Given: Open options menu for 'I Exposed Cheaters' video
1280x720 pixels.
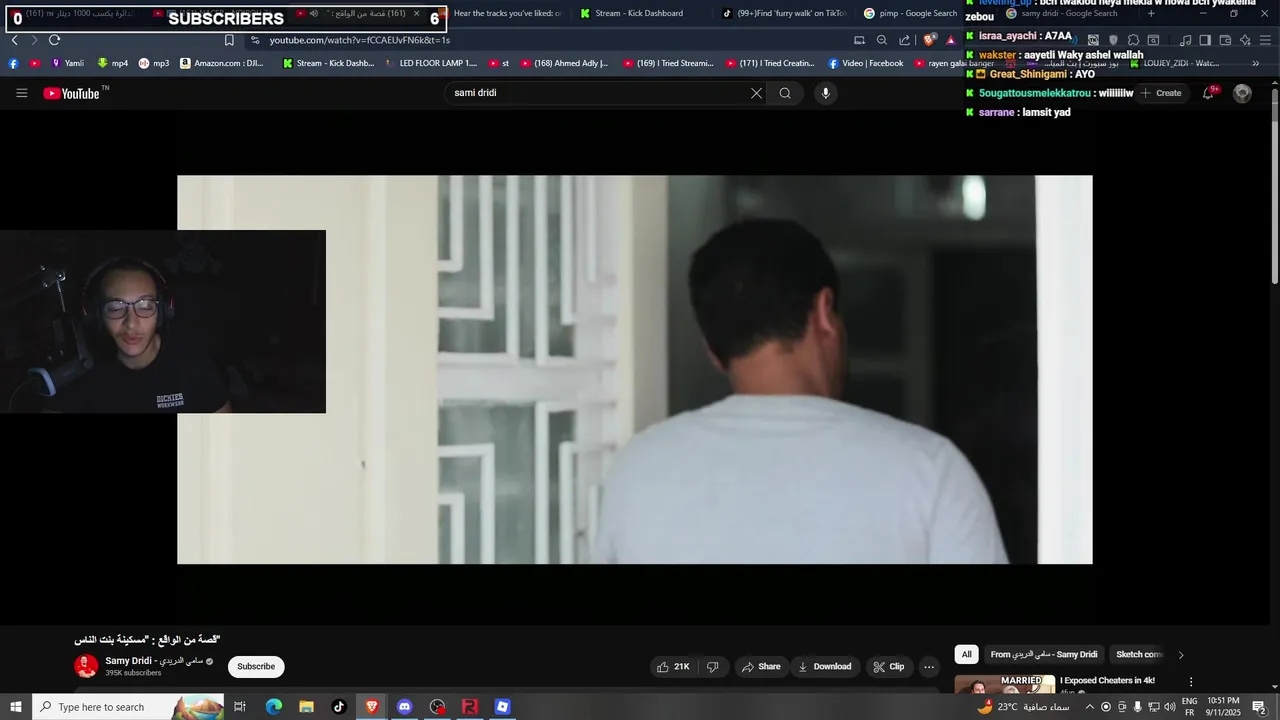Looking at the screenshot, I should tap(1191, 682).
